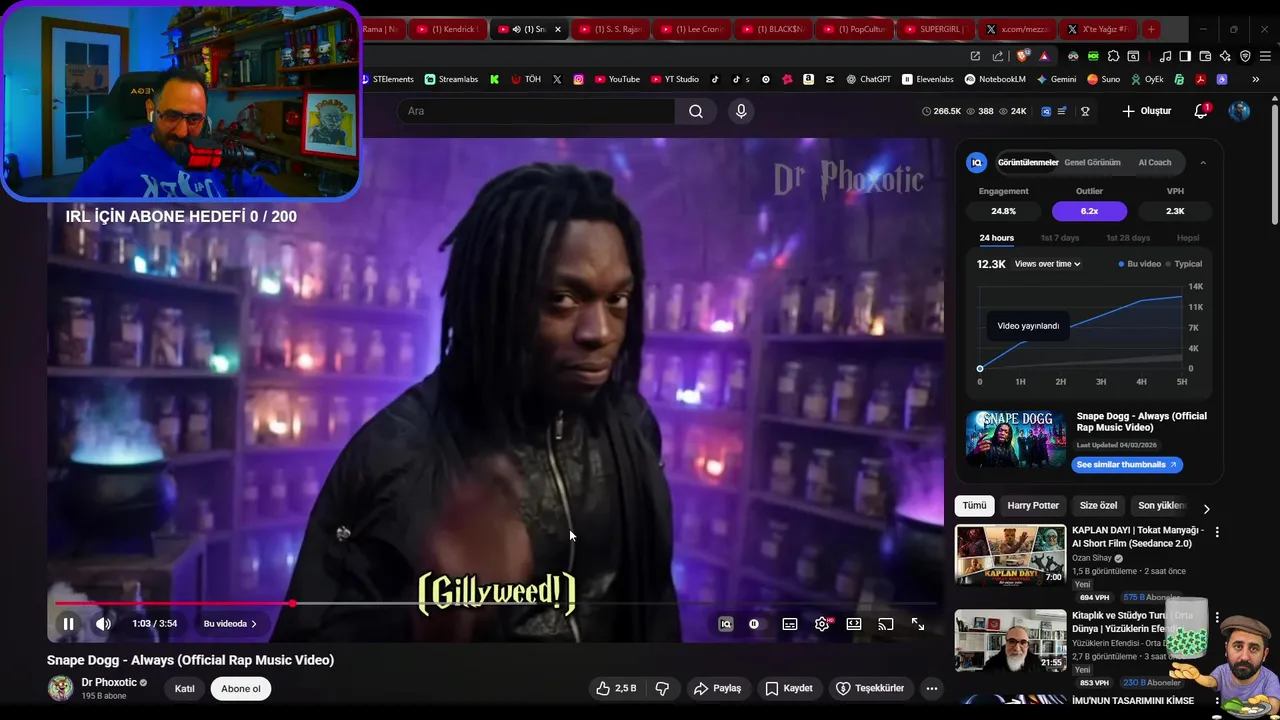Save video with Kaydet button

click(x=790, y=688)
